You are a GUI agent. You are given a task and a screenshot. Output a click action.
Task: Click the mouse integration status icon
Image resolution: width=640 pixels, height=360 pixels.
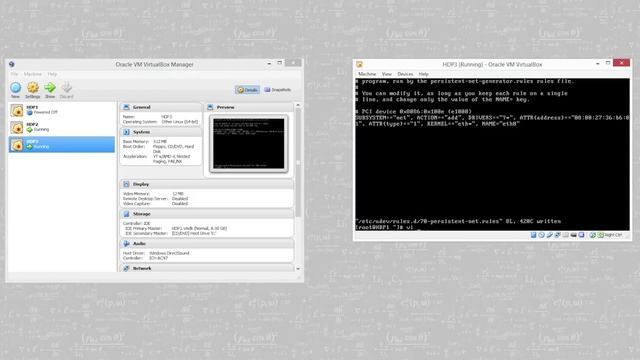(x=592, y=235)
